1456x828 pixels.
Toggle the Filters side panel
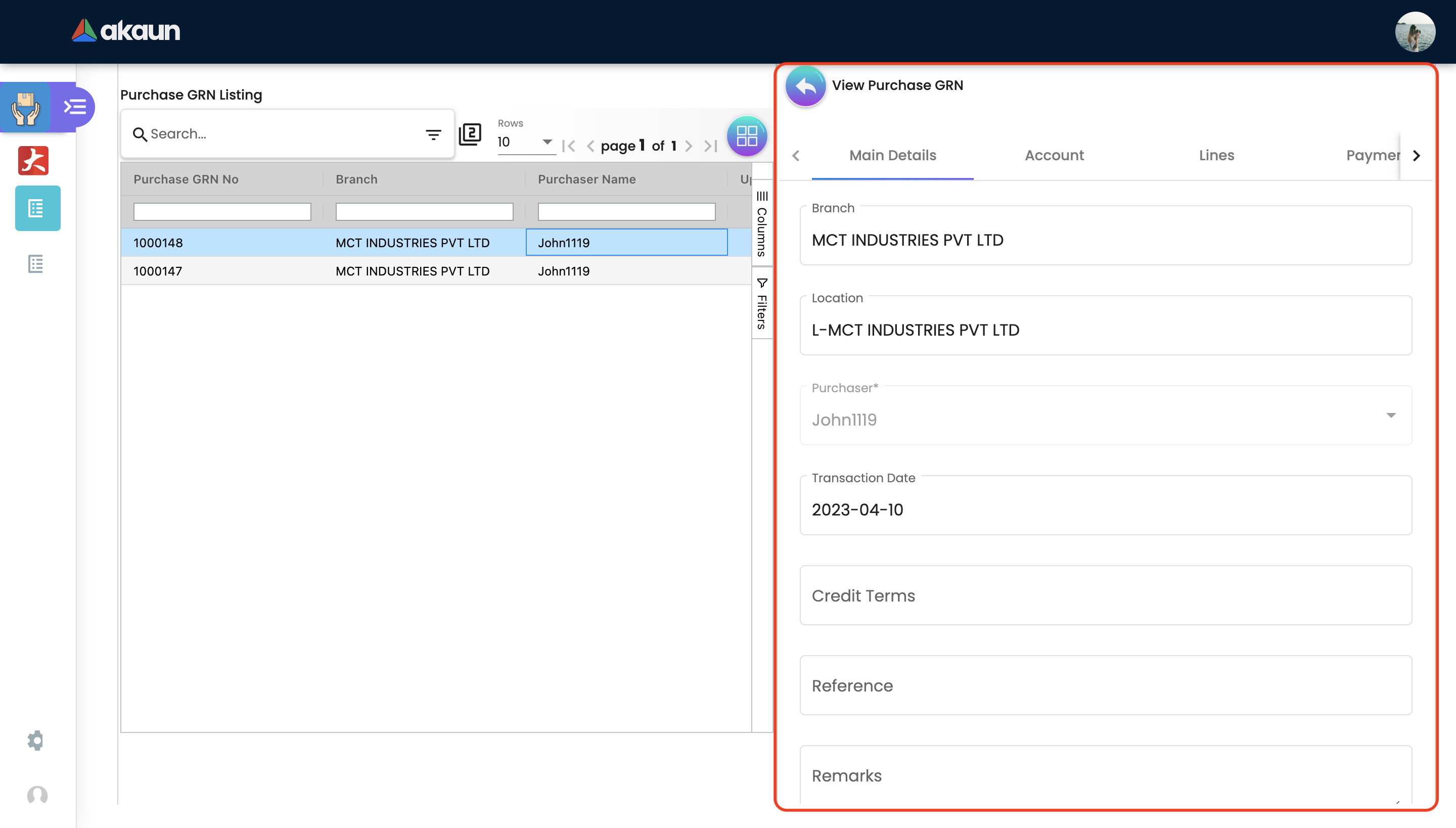click(762, 304)
